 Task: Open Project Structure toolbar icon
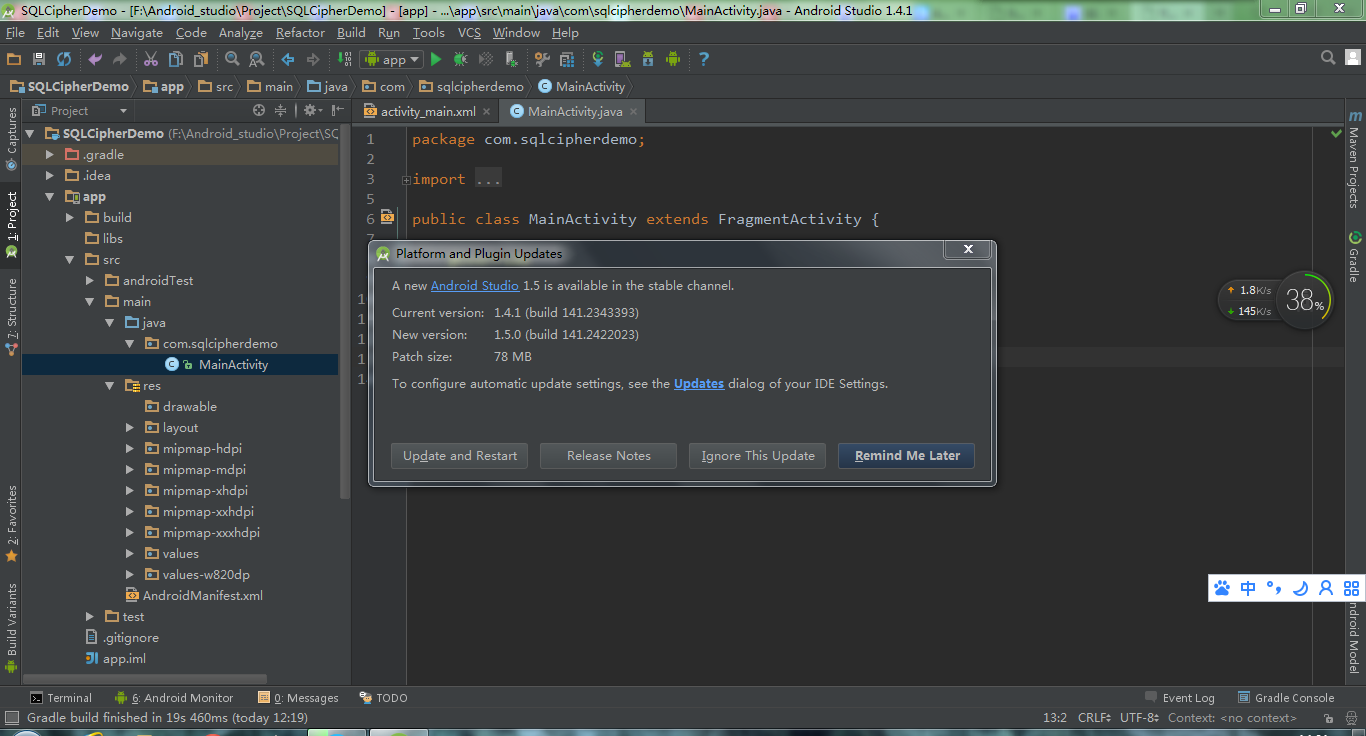(x=566, y=59)
